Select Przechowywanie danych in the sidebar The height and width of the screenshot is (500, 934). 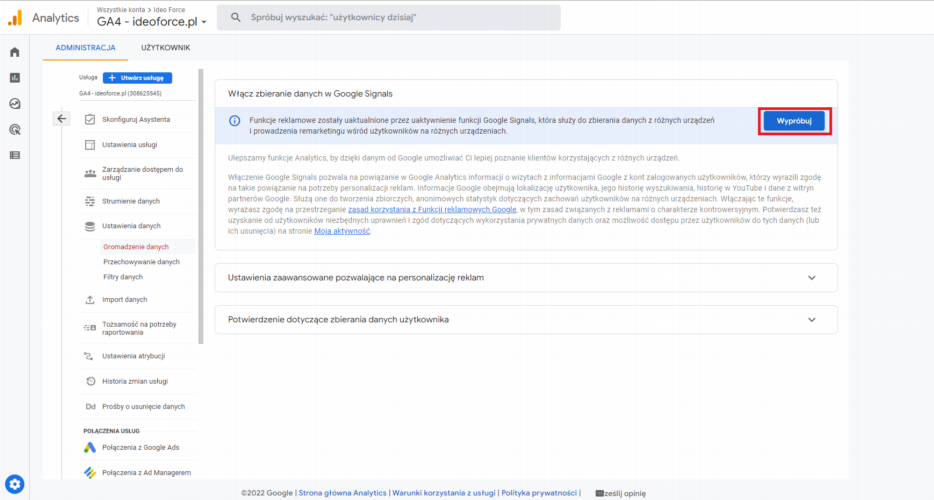(x=141, y=262)
